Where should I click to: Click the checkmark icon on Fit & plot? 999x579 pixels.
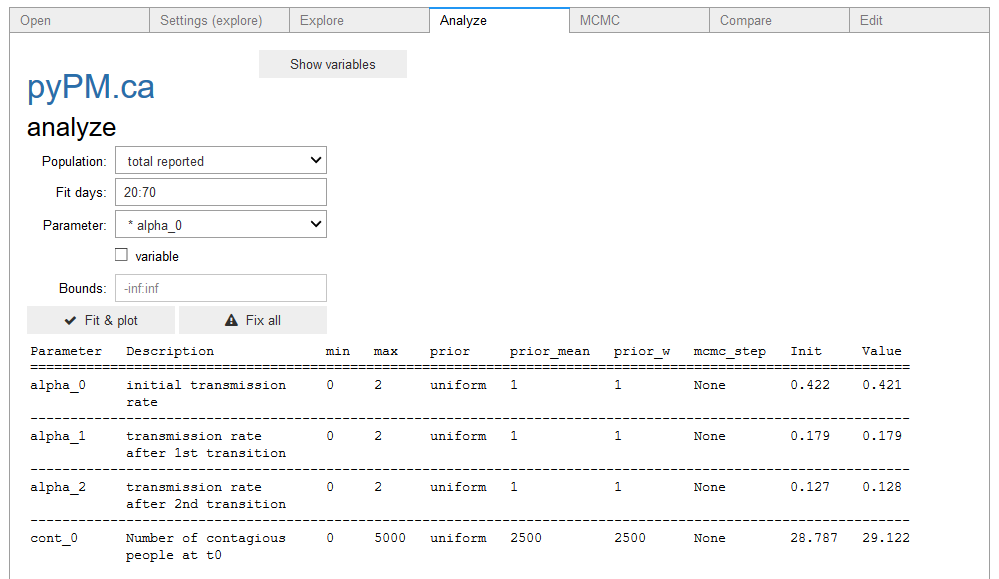(70, 320)
